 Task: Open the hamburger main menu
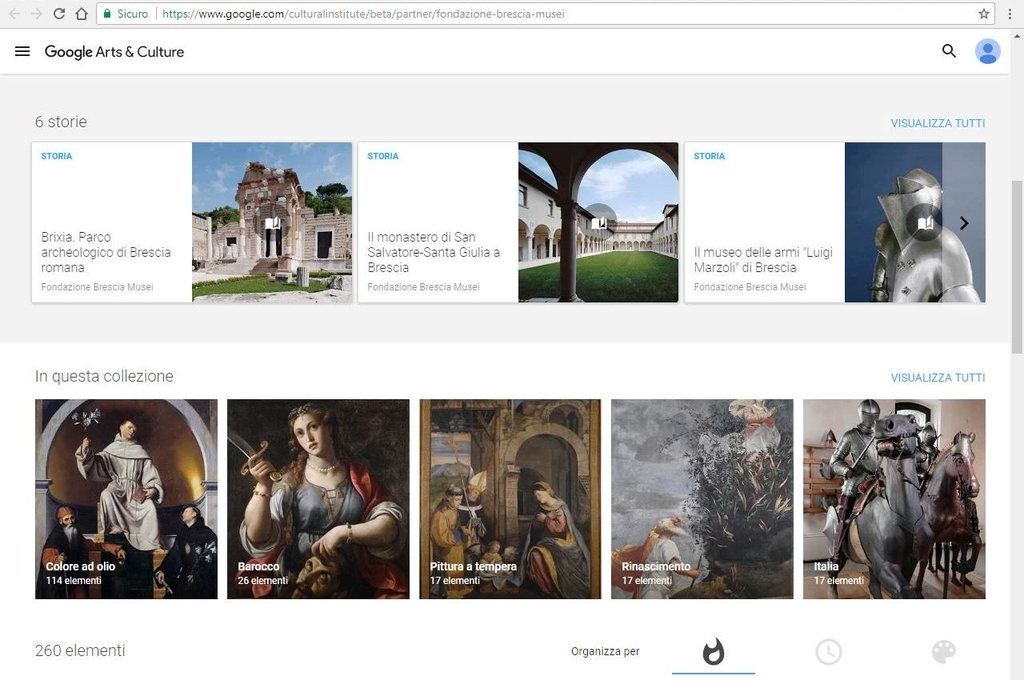point(22,52)
